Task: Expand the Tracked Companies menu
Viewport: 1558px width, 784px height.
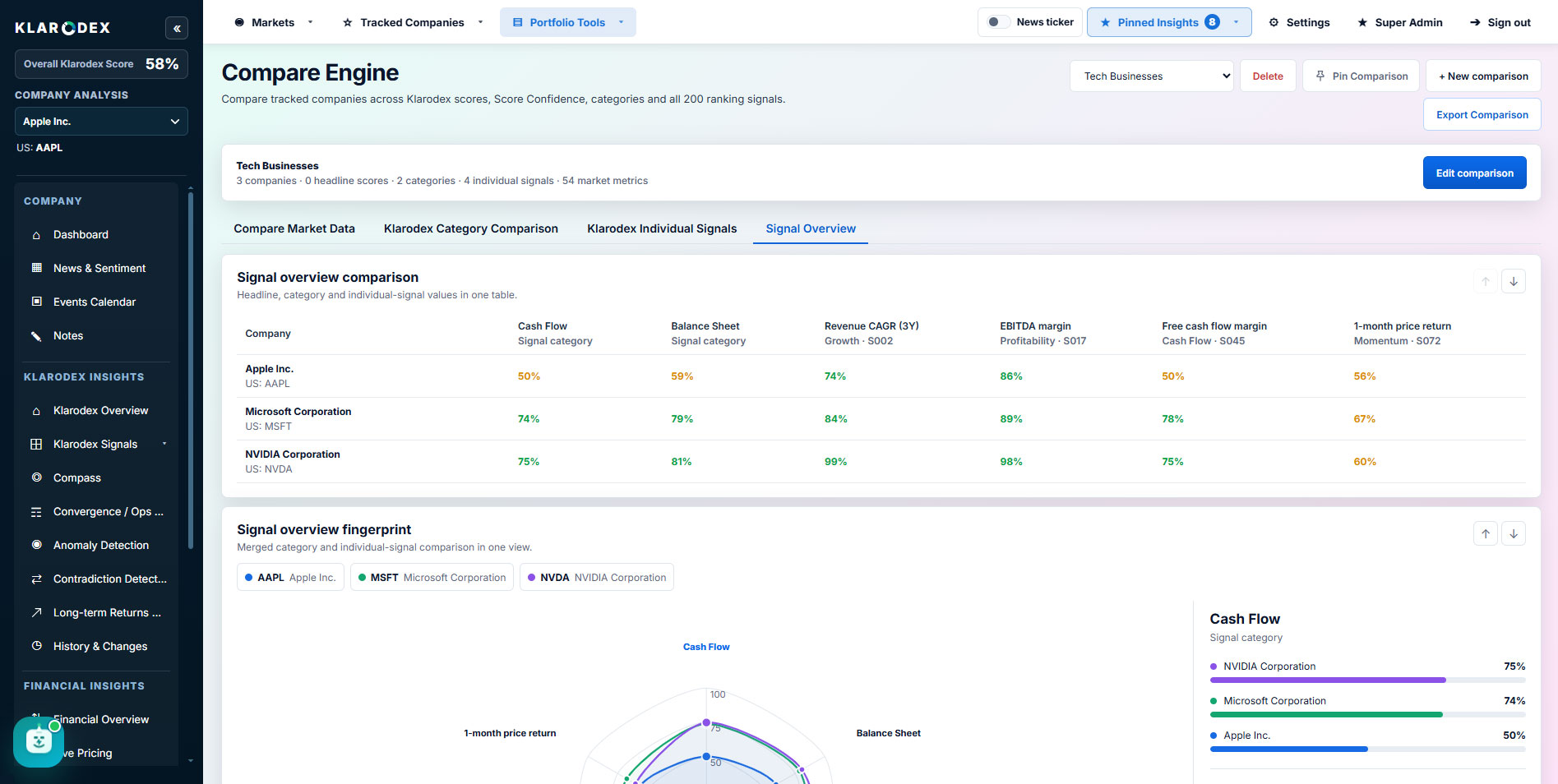Action: (480, 22)
